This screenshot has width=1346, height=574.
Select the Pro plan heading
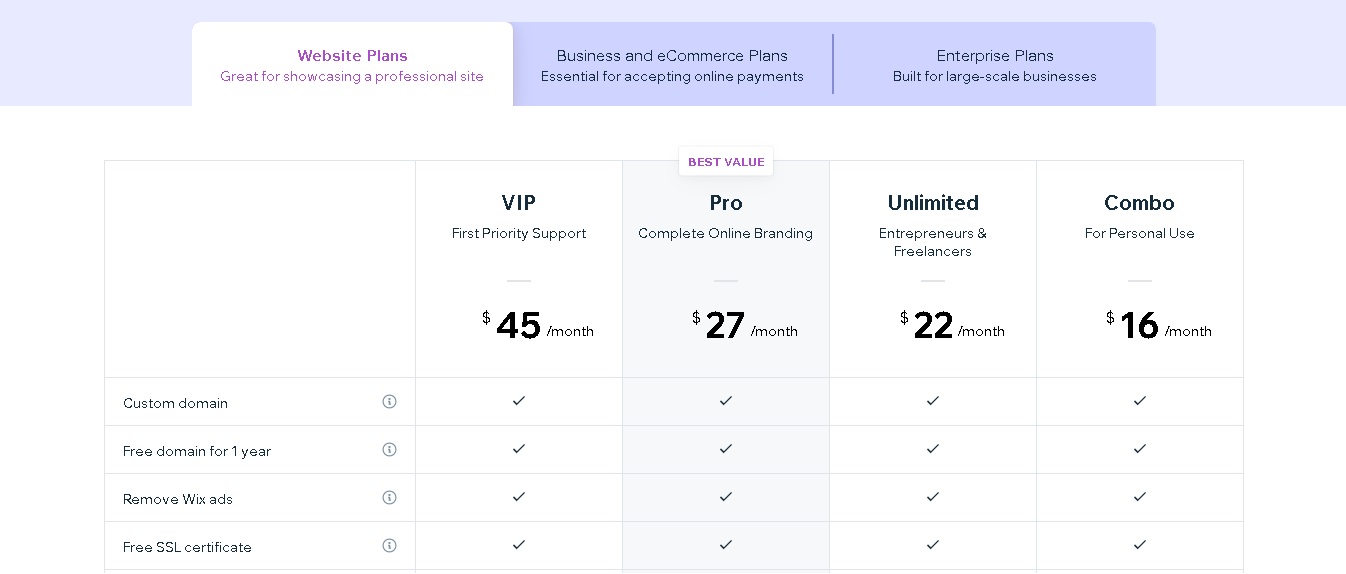tap(725, 203)
